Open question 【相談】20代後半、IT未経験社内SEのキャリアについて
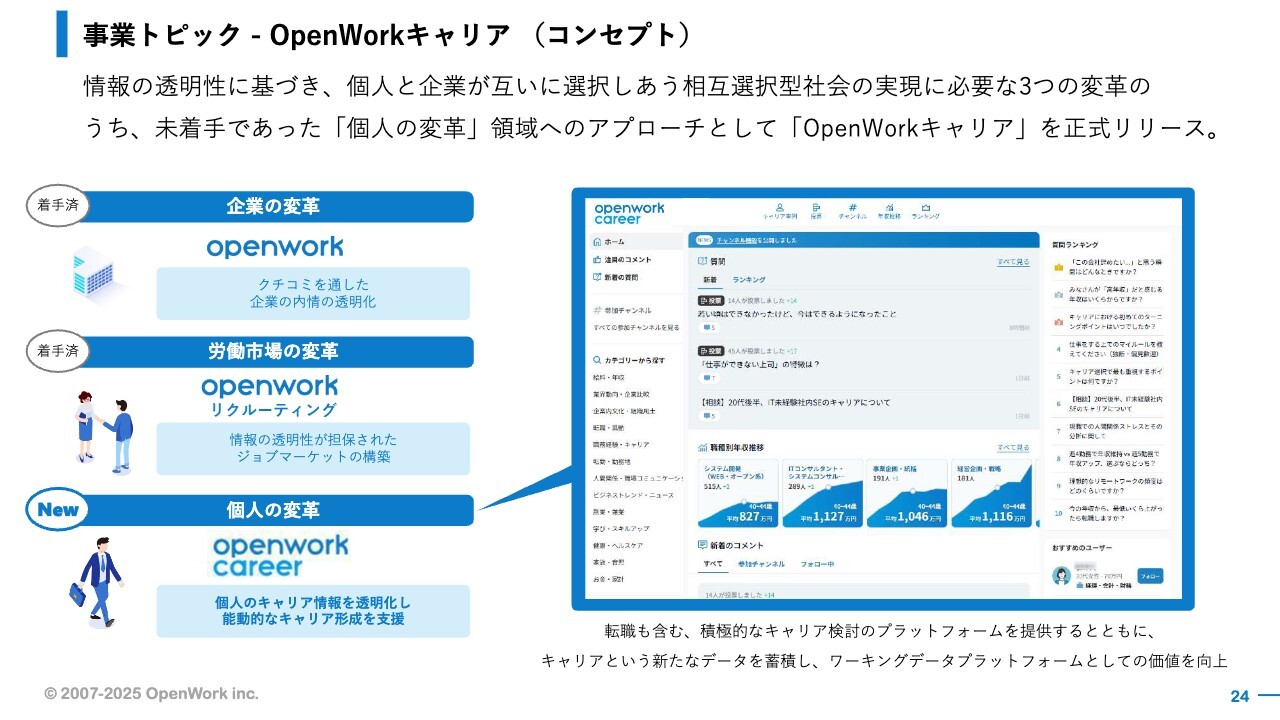The image size is (1280, 720). pyautogui.click(x=796, y=402)
